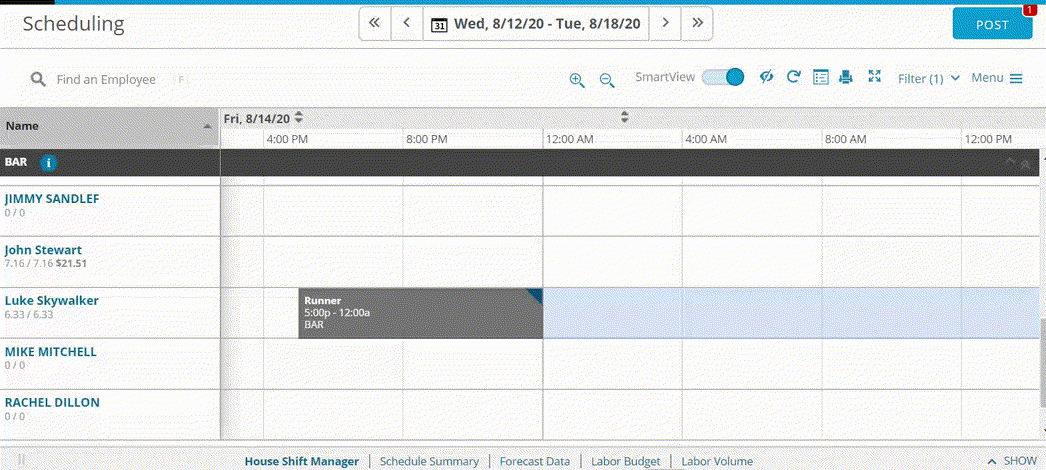Image resolution: width=1046 pixels, height=470 pixels.
Task: Open Luke Skywalker's employee name link
Action: 51,300
